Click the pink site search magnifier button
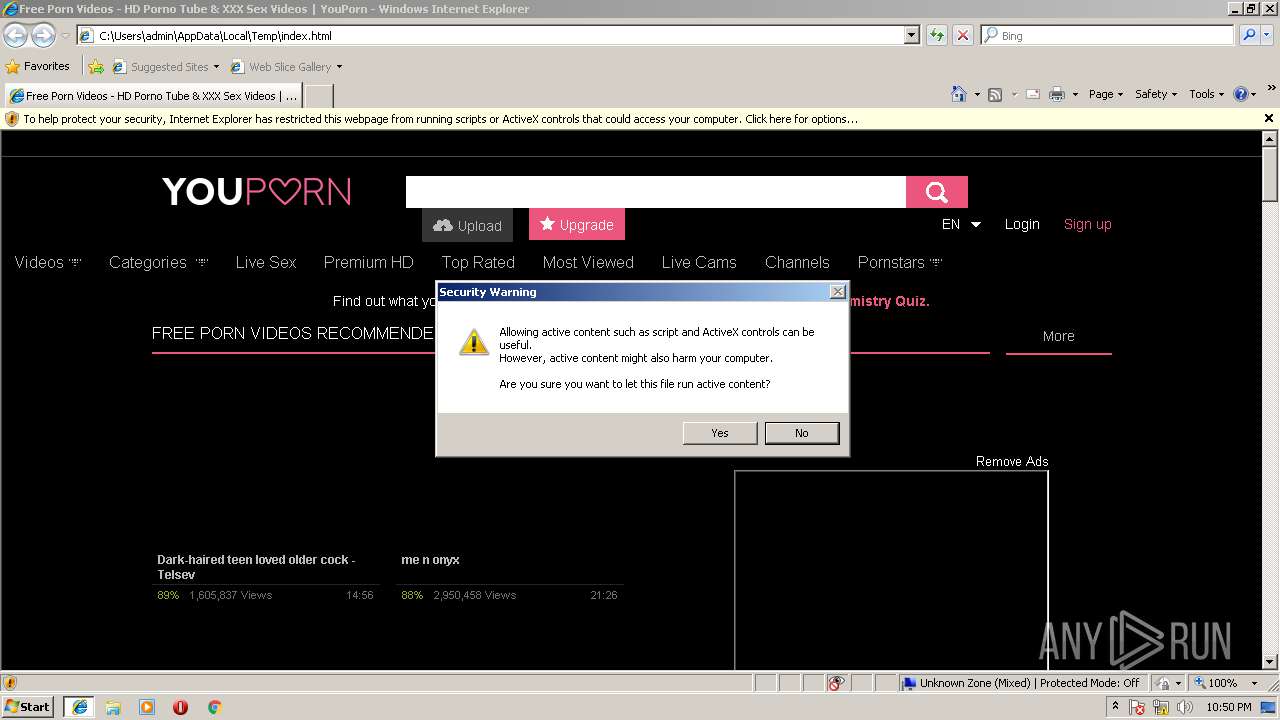The width and height of the screenshot is (1280, 720). click(936, 192)
